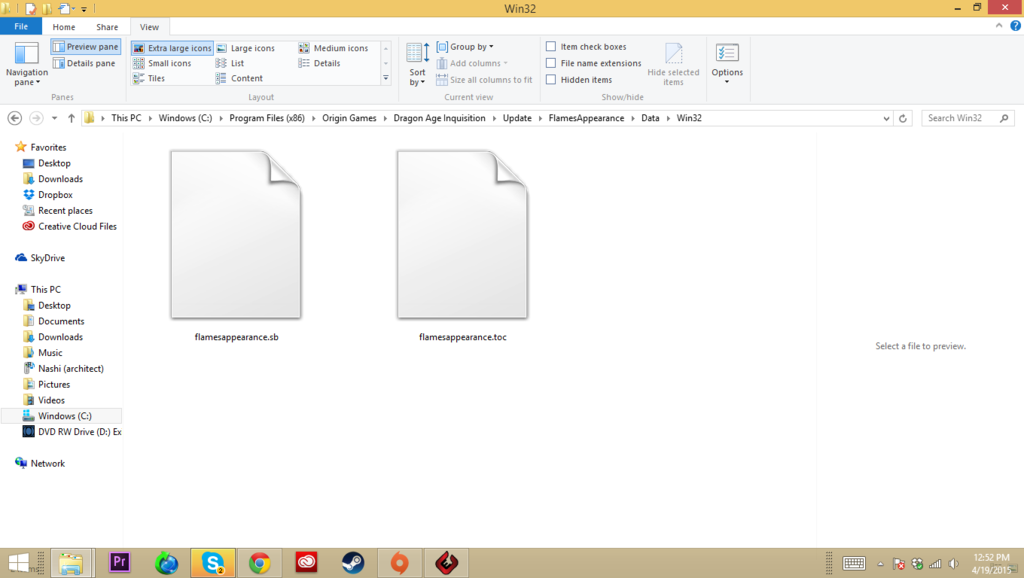Switch to the Share tab
The width and height of the screenshot is (1024, 578).
(x=106, y=27)
